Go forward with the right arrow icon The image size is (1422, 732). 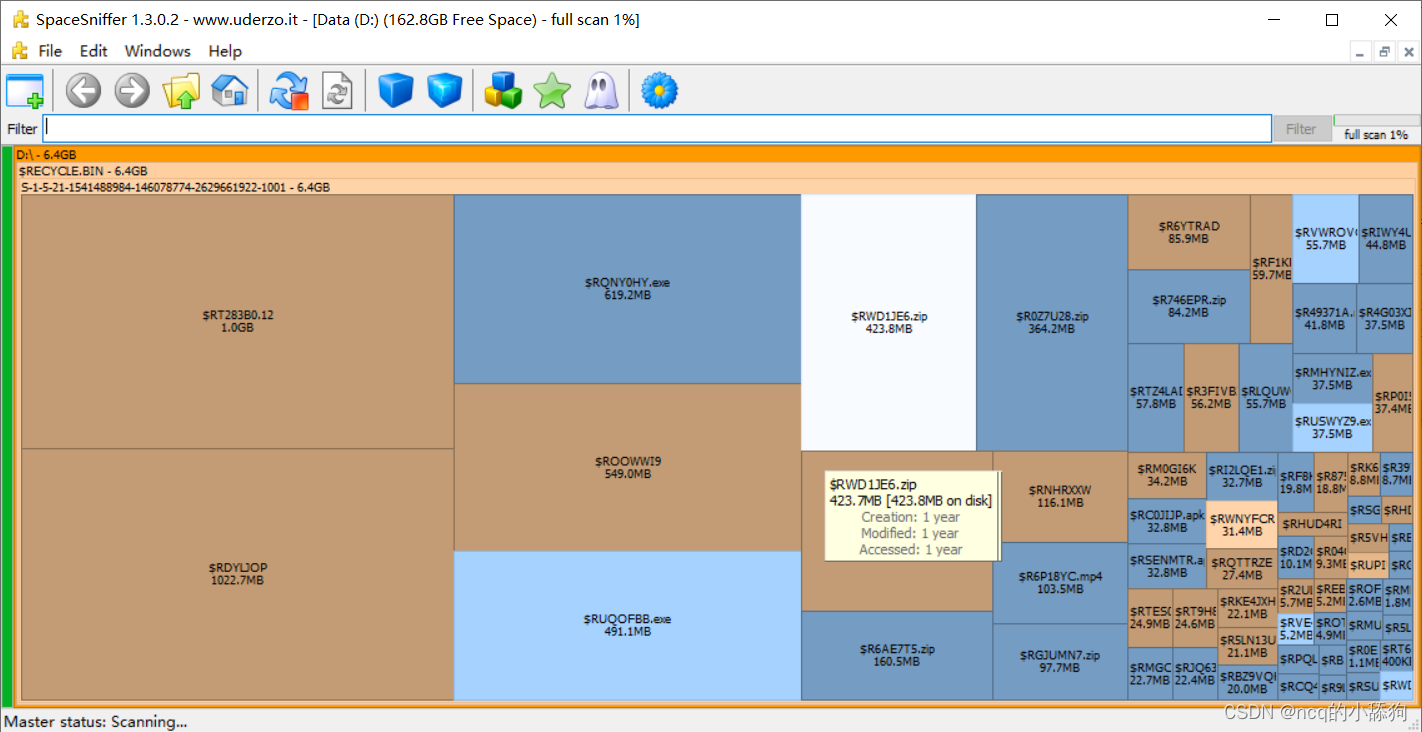coord(132,91)
